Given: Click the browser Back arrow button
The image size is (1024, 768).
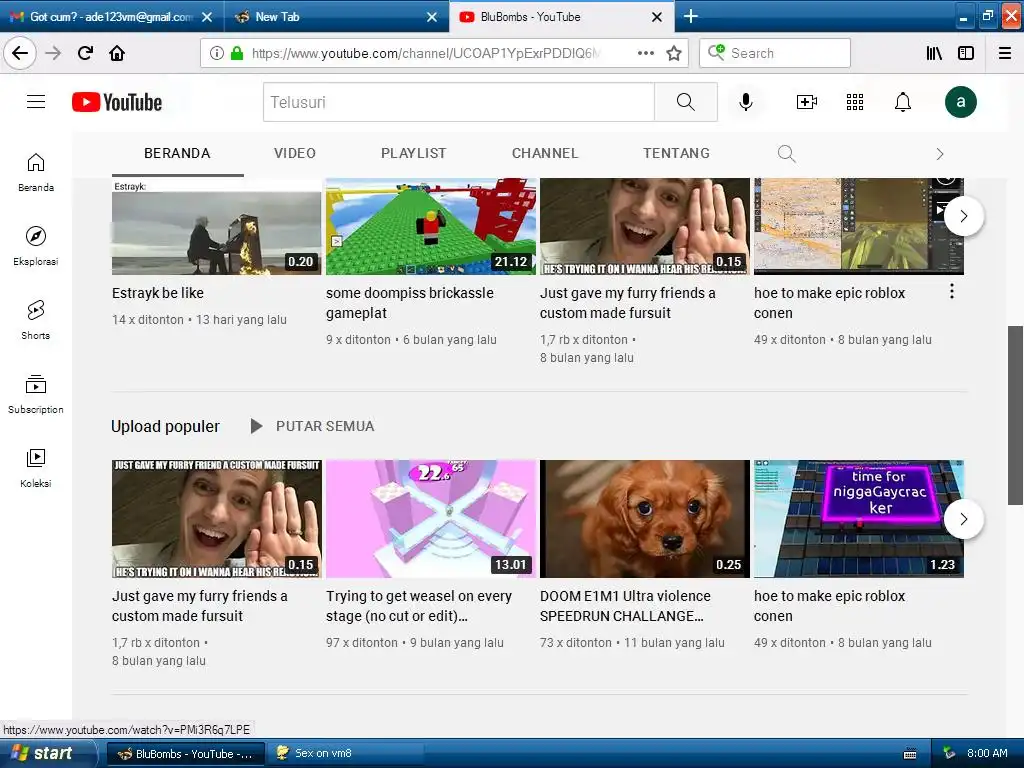Looking at the screenshot, I should point(20,53).
